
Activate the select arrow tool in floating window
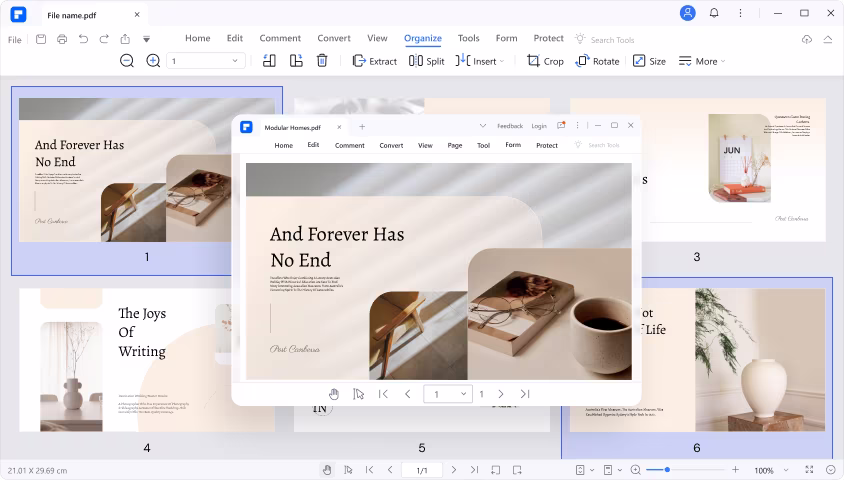coord(358,394)
